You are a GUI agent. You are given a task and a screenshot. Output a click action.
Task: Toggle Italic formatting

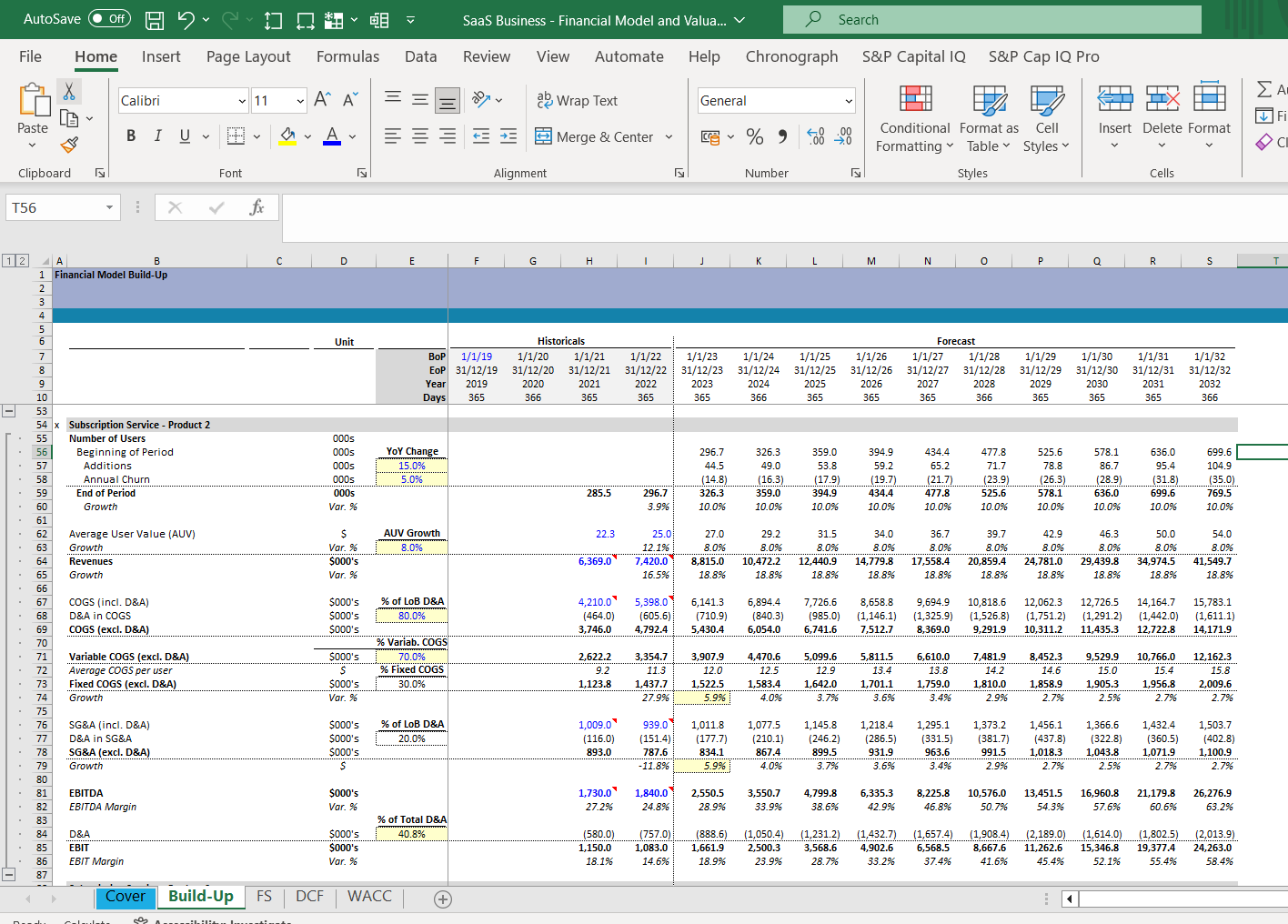pos(157,136)
